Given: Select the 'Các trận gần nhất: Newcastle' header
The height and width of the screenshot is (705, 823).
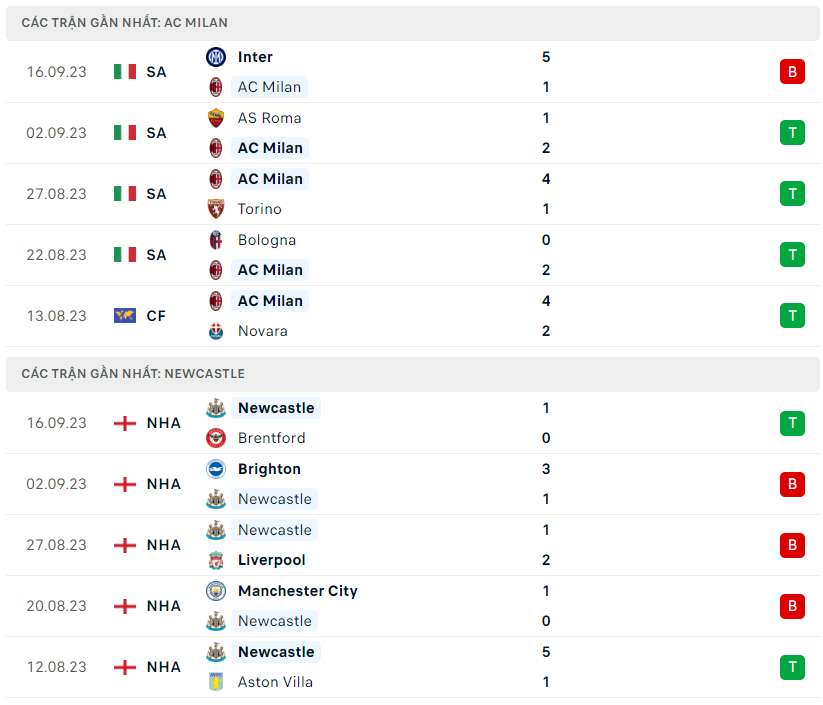Looking at the screenshot, I should pos(133,373).
